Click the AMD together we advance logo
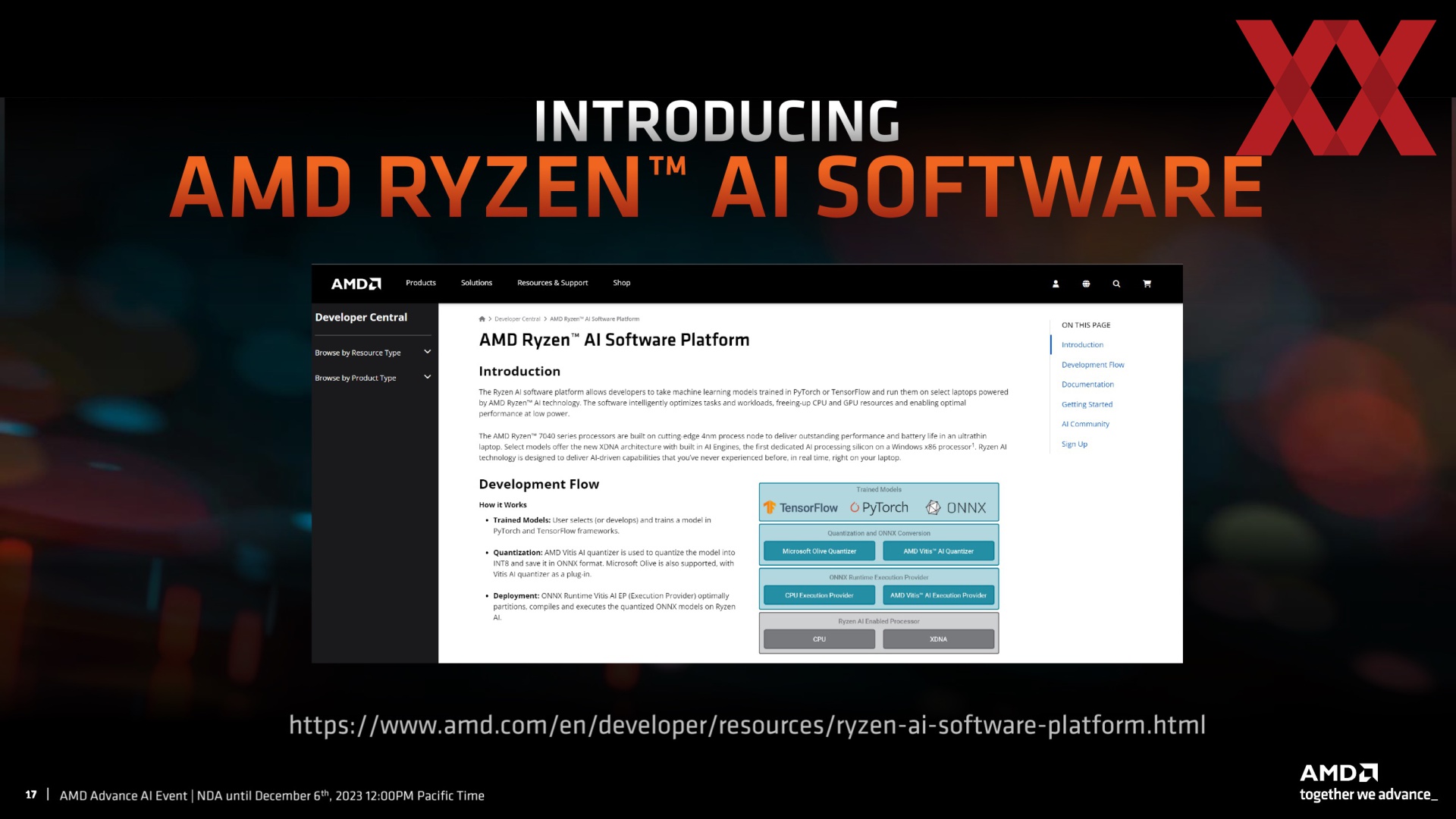This screenshot has height=819, width=1456. pos(1368,783)
